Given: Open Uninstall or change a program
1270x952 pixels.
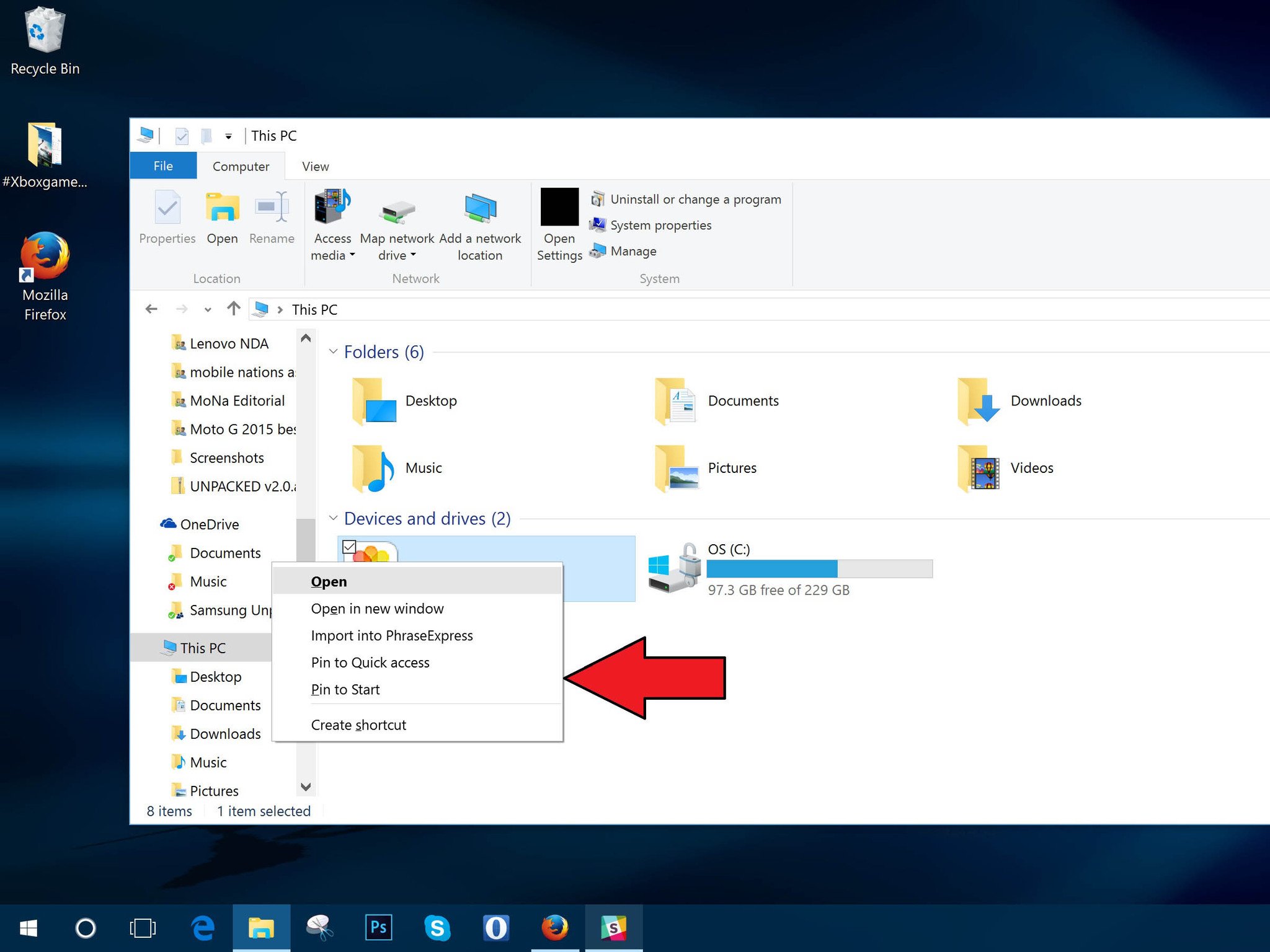Looking at the screenshot, I should [x=695, y=200].
